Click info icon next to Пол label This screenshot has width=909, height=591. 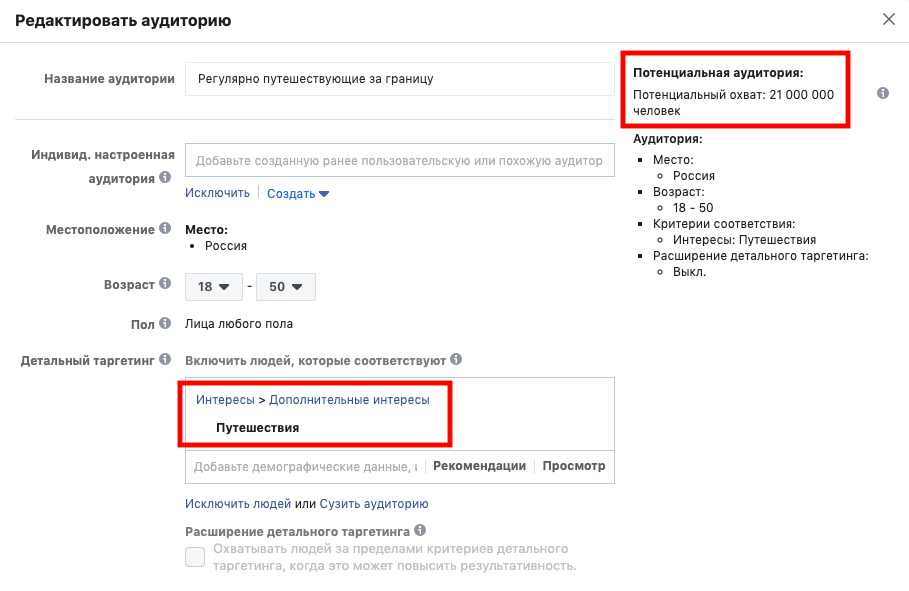[165, 323]
